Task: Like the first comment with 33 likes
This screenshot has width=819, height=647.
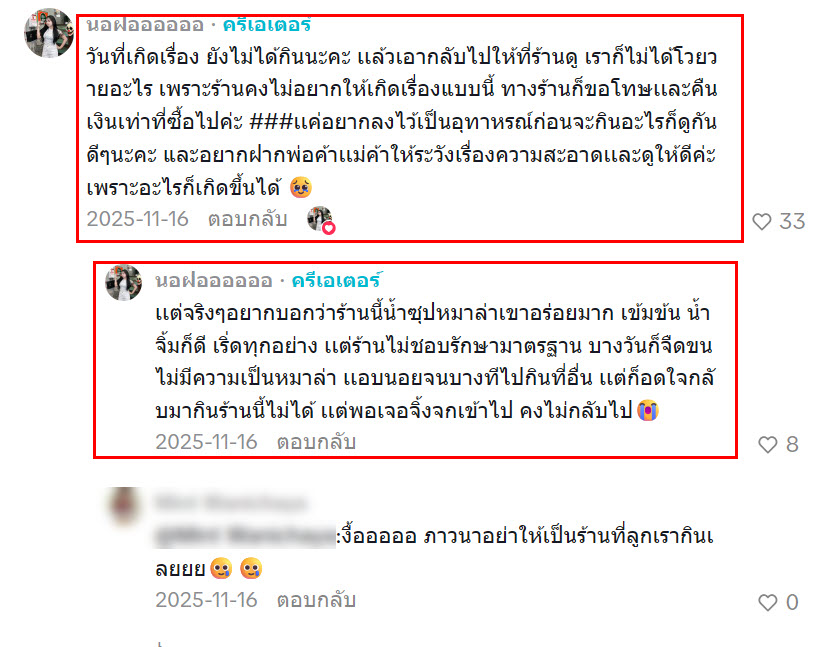Action: click(762, 221)
